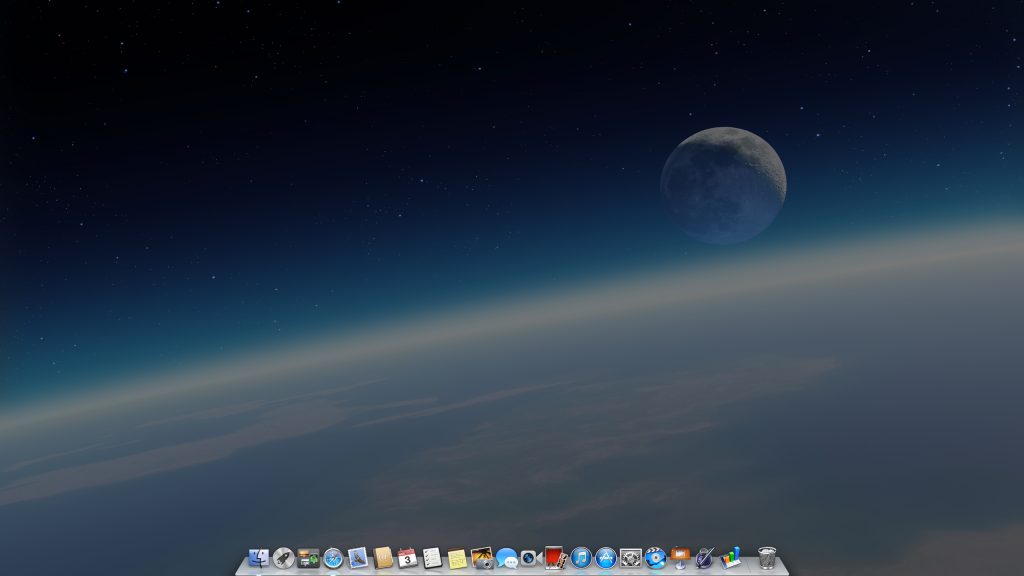Open System Preferences gear icon
The width and height of the screenshot is (1024, 576).
pyautogui.click(x=630, y=558)
